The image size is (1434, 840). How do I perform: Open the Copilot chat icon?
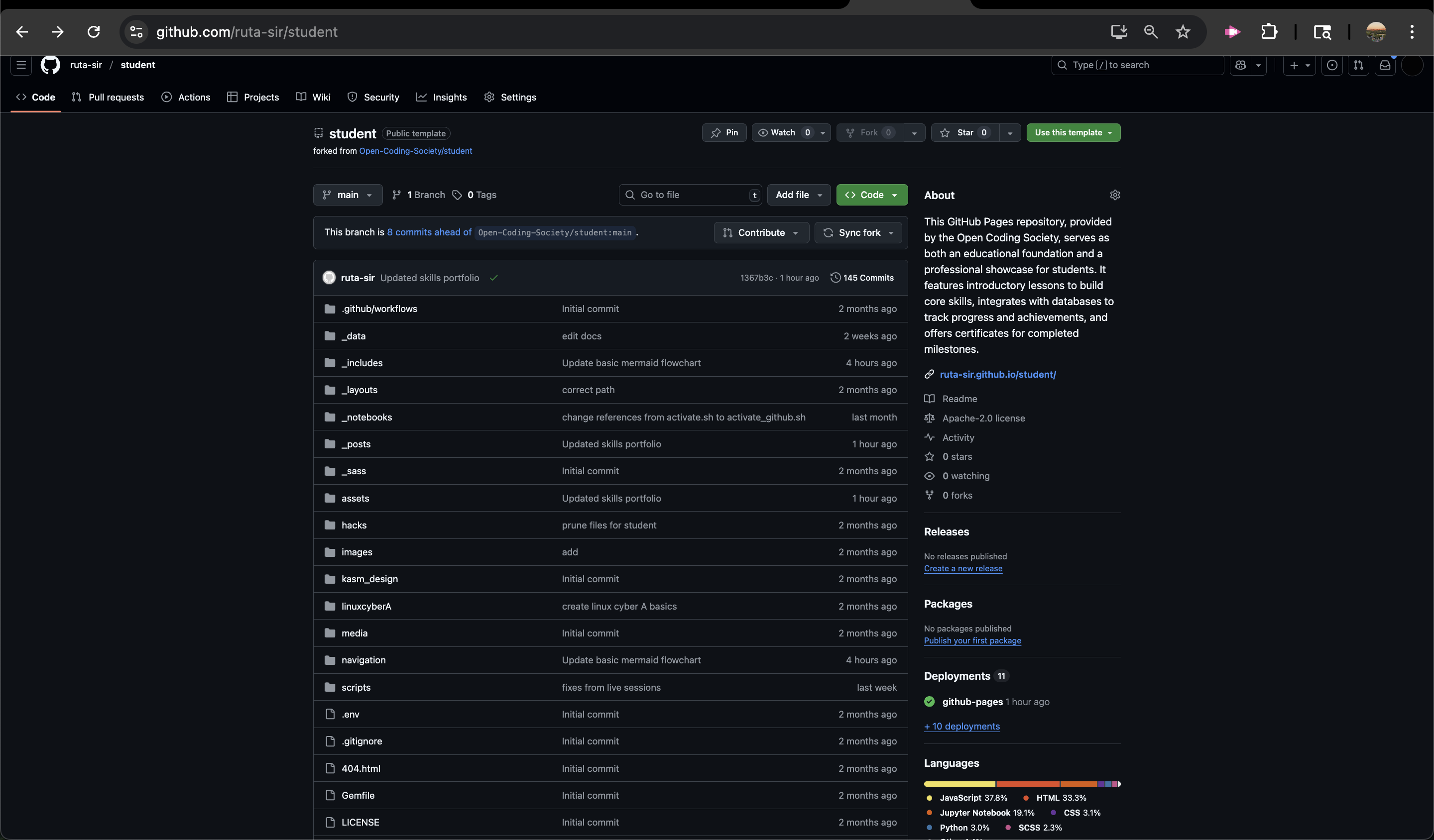pos(1240,65)
